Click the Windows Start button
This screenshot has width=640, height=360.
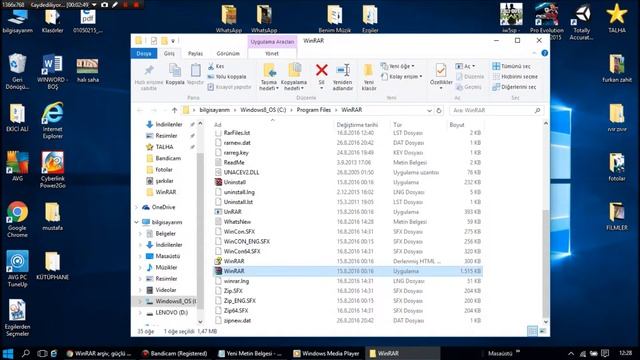[8, 353]
